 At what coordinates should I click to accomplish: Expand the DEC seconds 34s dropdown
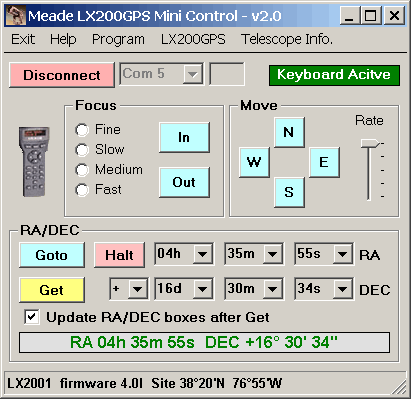[x=342, y=289]
